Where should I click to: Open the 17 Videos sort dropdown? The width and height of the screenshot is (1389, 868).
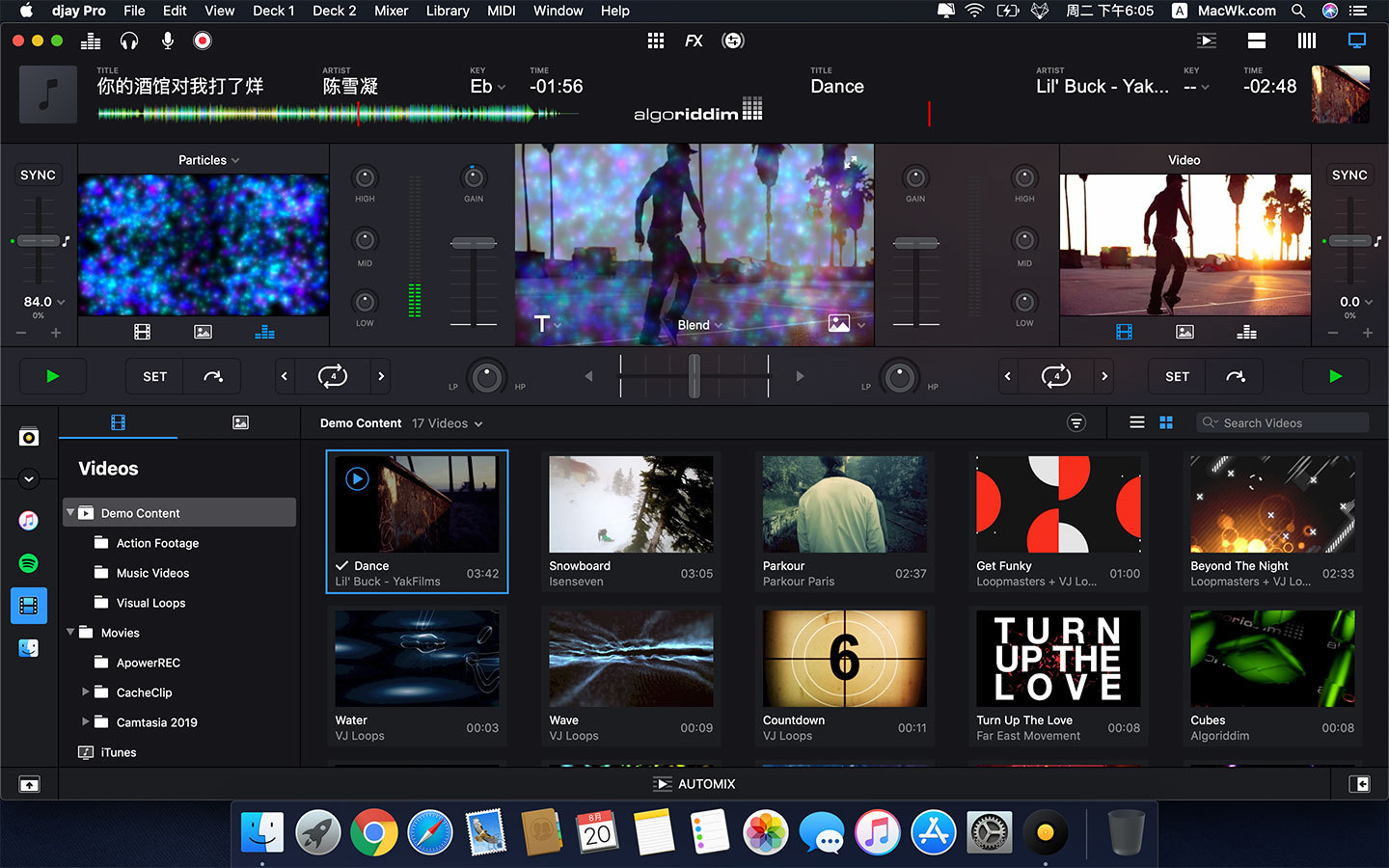448,423
